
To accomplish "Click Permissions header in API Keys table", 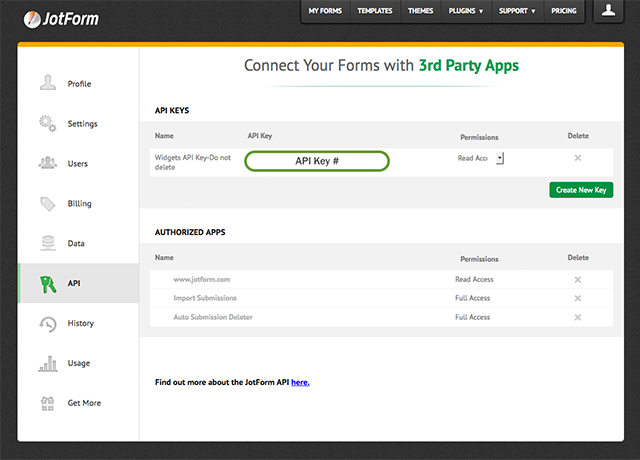I will [x=479, y=137].
